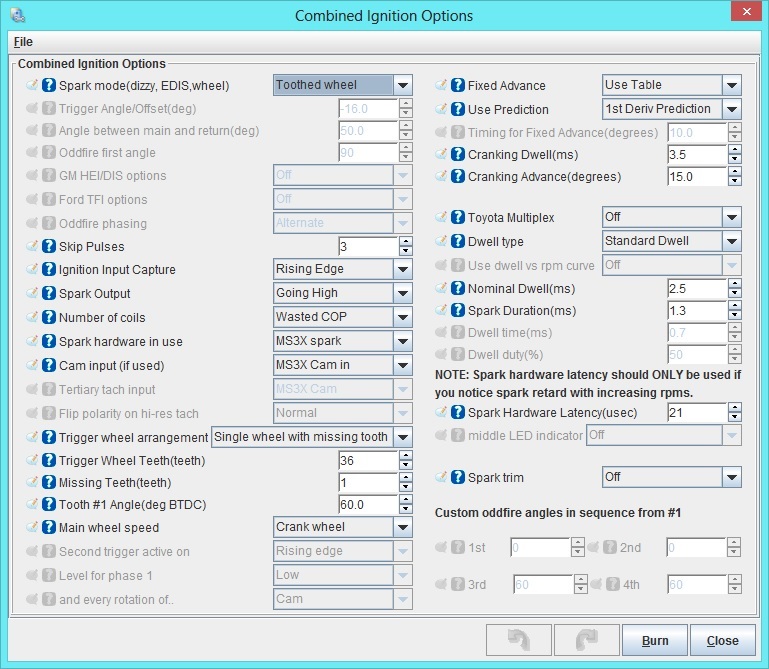Open Tooth #1 Angle help icon

[x=49, y=504]
